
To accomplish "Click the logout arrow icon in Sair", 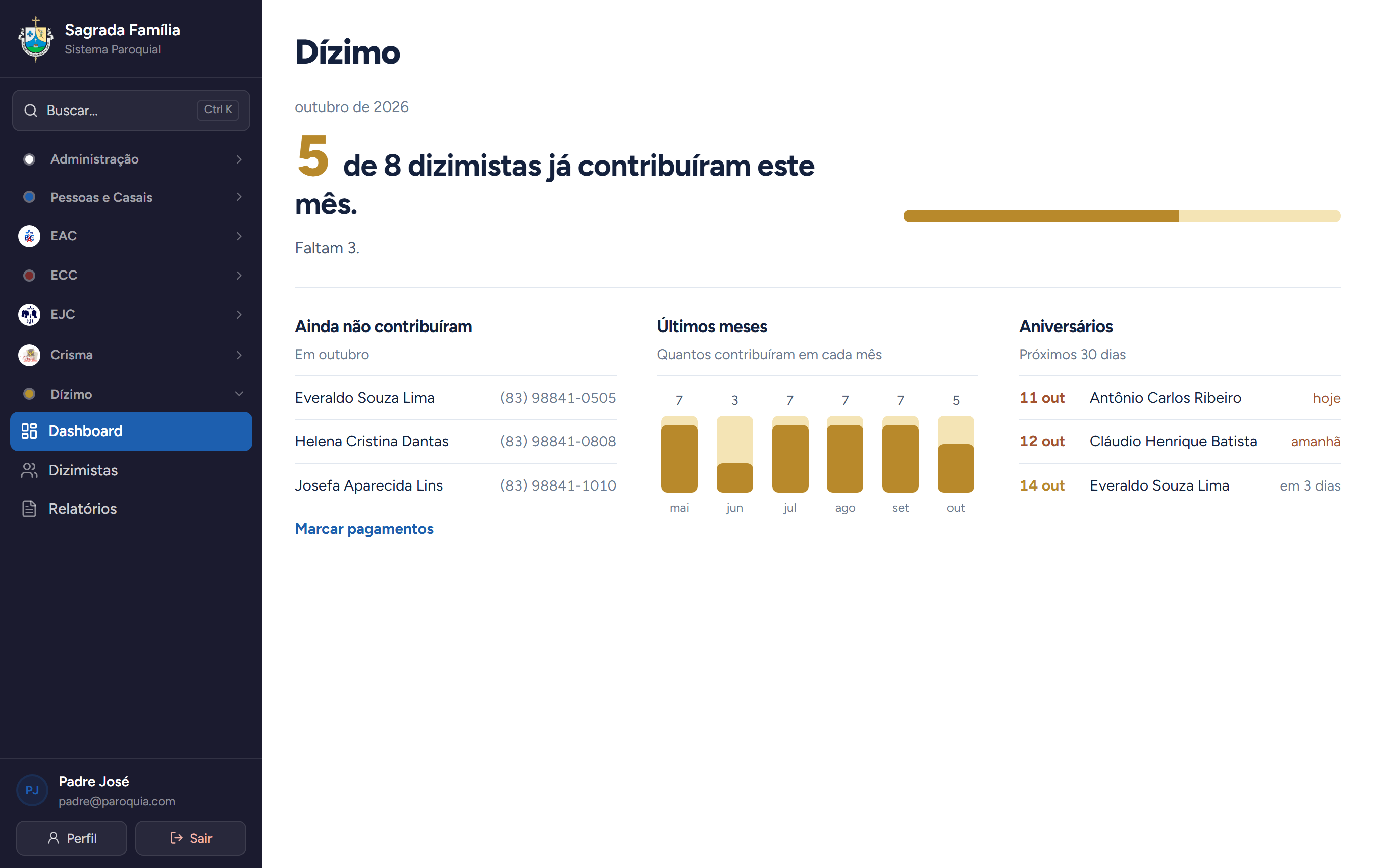I will tap(177, 838).
